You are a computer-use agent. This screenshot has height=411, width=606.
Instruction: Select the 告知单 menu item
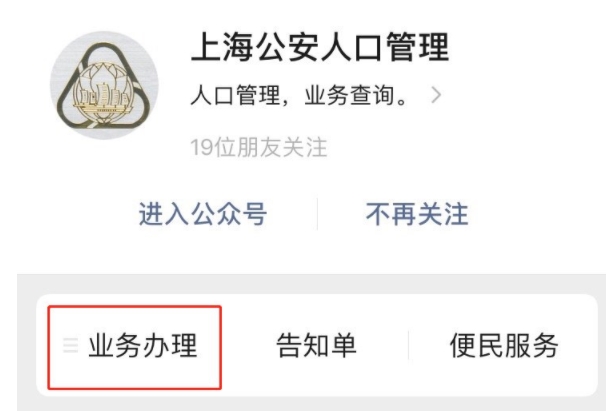point(316,345)
